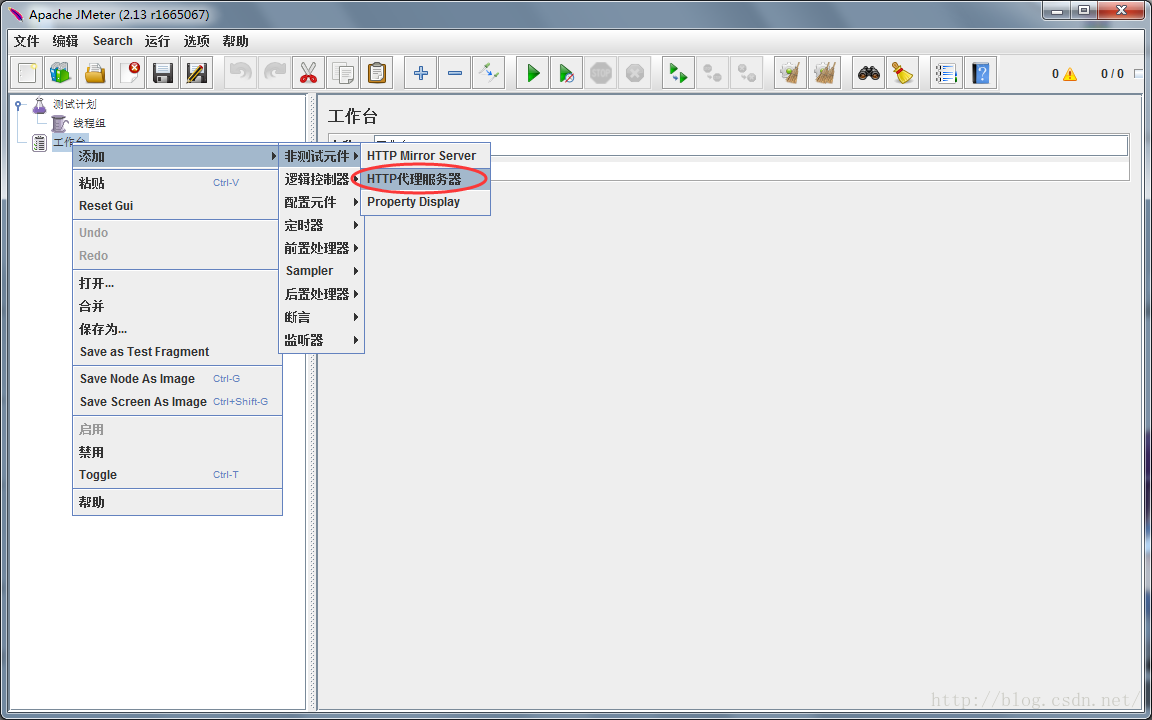
Task: Select 禁用 in the context menu
Action: [x=177, y=453]
